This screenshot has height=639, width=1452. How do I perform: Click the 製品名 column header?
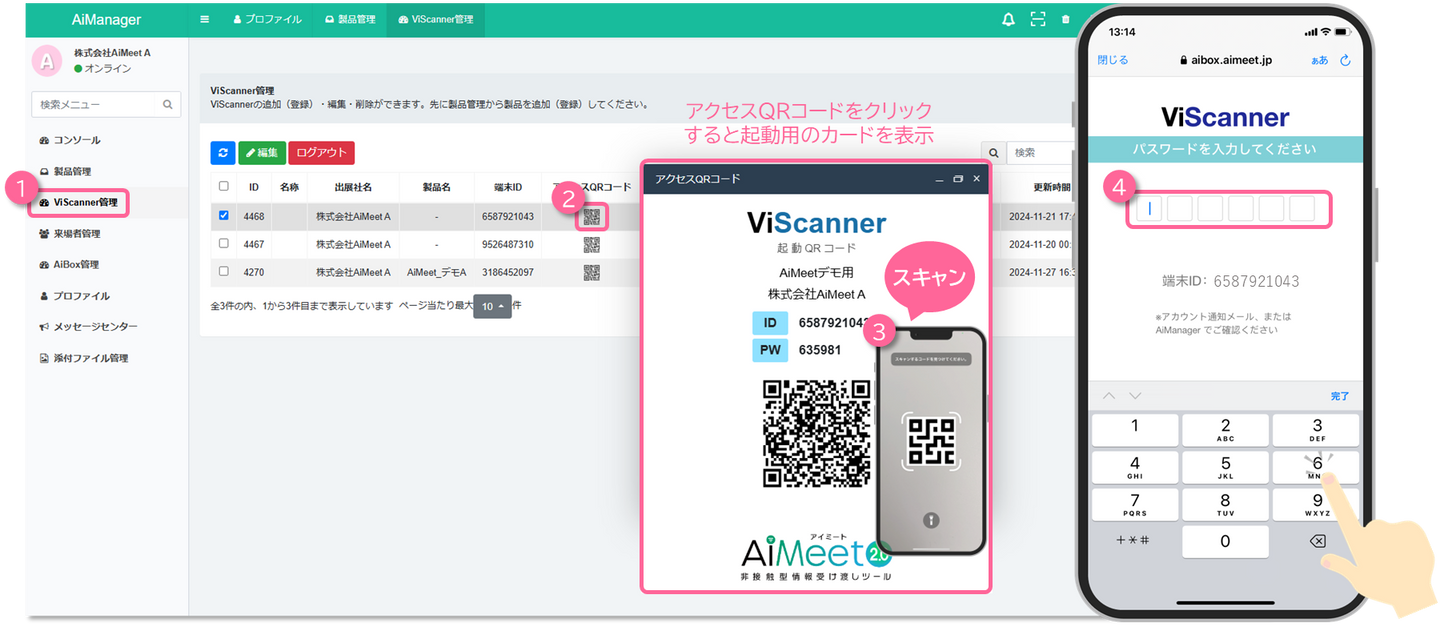point(436,187)
